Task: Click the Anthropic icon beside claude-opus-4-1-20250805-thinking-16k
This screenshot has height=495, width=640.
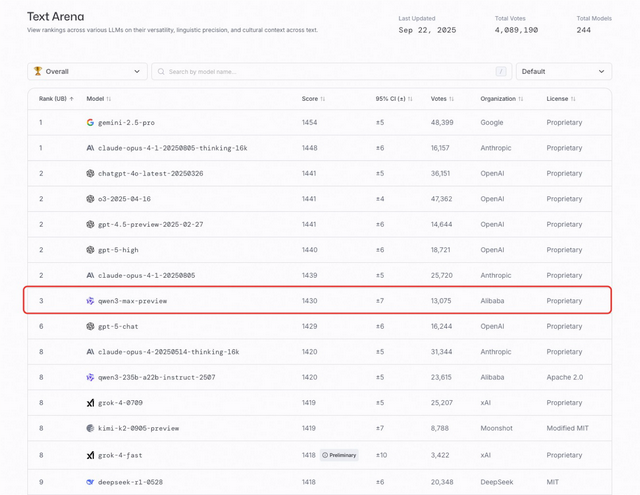Action: 90,148
